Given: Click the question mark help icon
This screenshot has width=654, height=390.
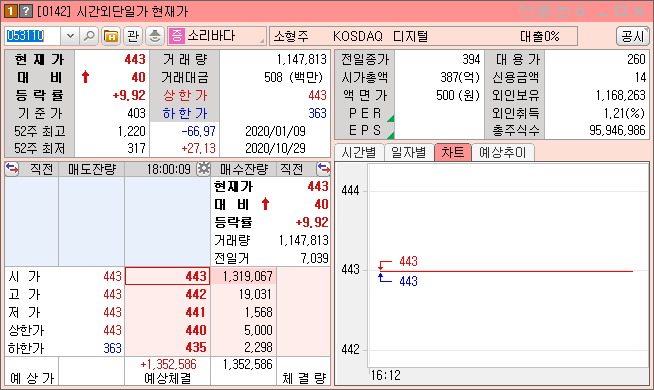Looking at the screenshot, I should (26, 11).
